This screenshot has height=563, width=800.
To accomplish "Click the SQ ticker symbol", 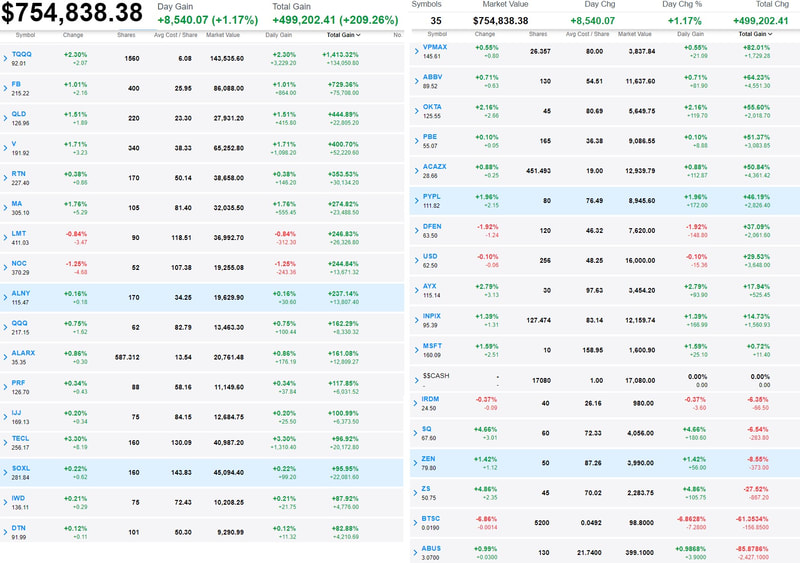I will tap(427, 429).
